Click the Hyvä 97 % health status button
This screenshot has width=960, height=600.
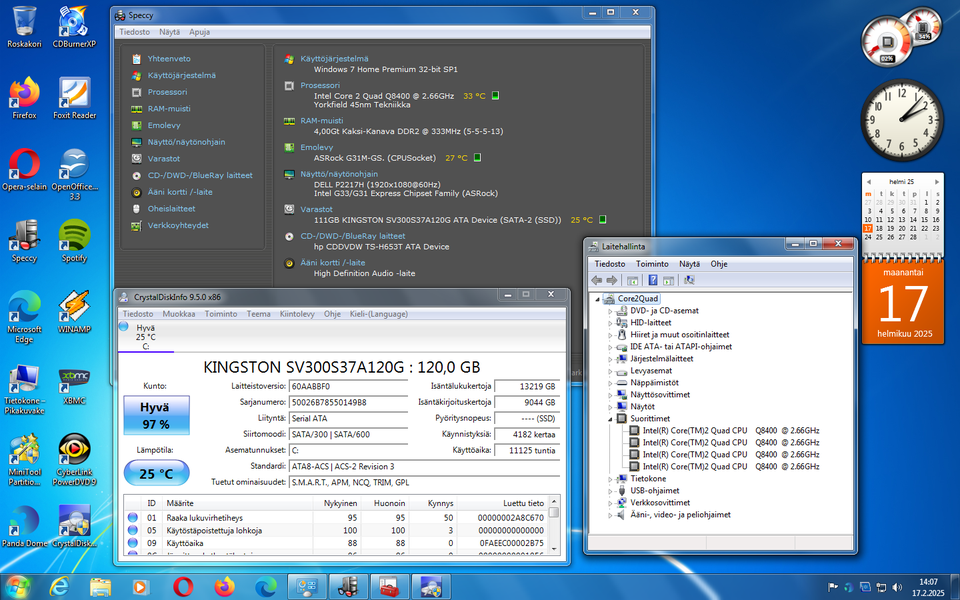click(155, 416)
